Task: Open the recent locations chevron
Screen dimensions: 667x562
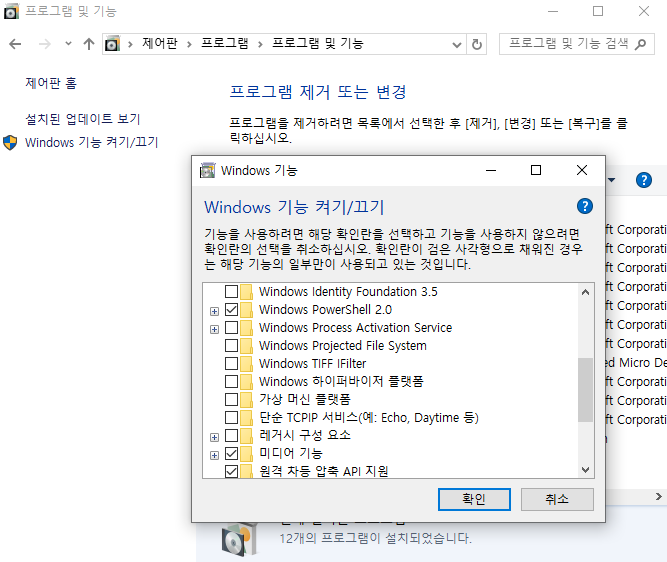Action: tap(68, 43)
